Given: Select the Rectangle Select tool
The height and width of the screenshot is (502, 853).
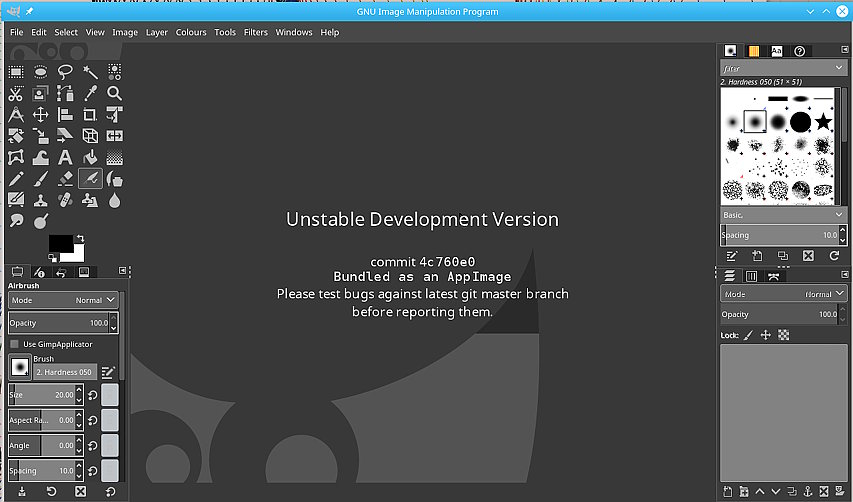Looking at the screenshot, I should coord(16,72).
